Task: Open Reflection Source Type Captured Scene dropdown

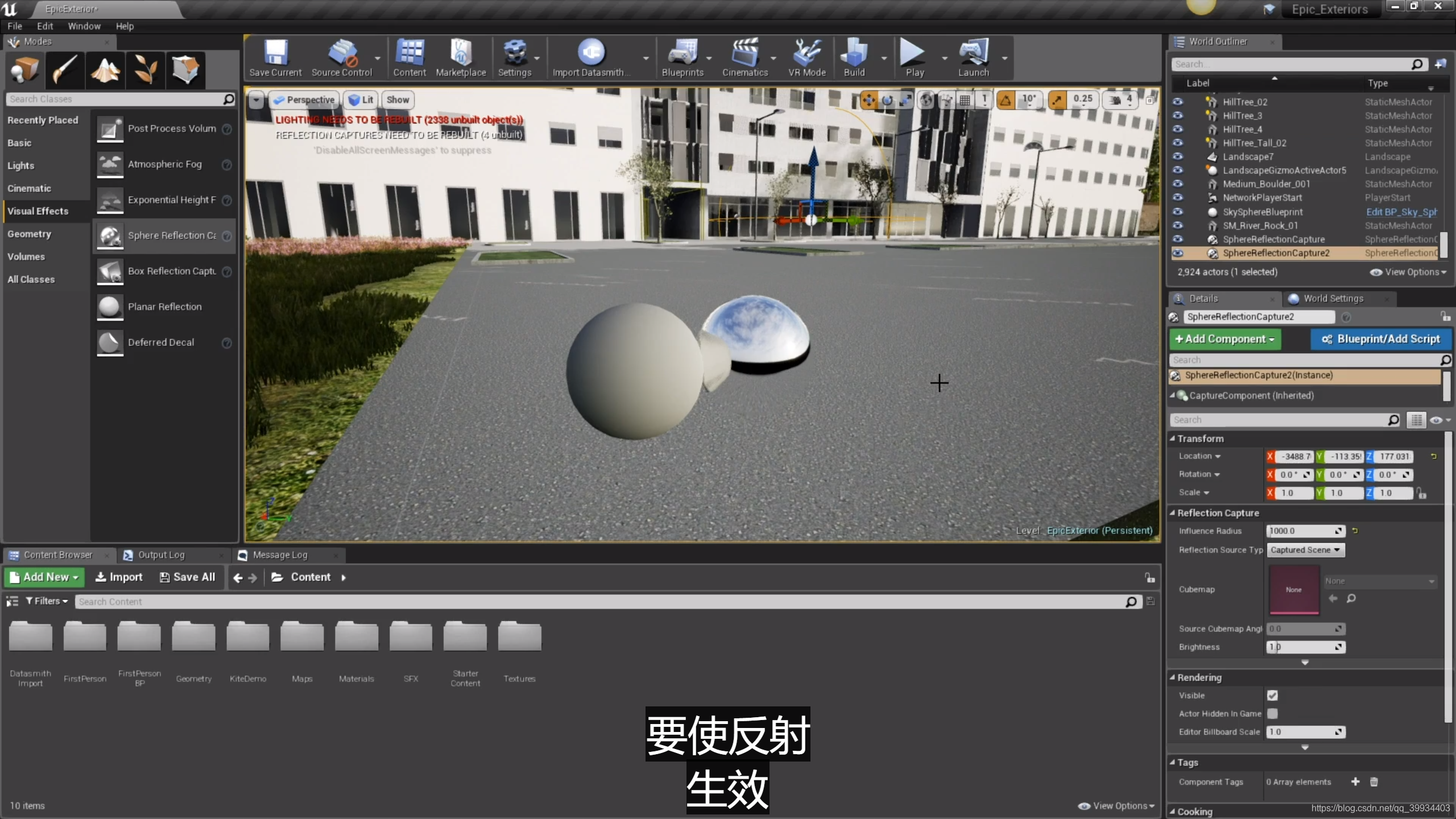Action: tap(1305, 550)
